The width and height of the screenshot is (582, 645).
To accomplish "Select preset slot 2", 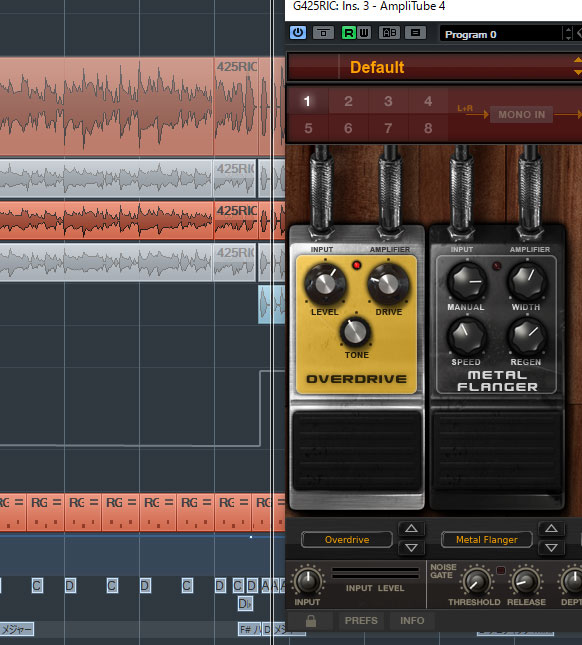I will tap(348, 101).
